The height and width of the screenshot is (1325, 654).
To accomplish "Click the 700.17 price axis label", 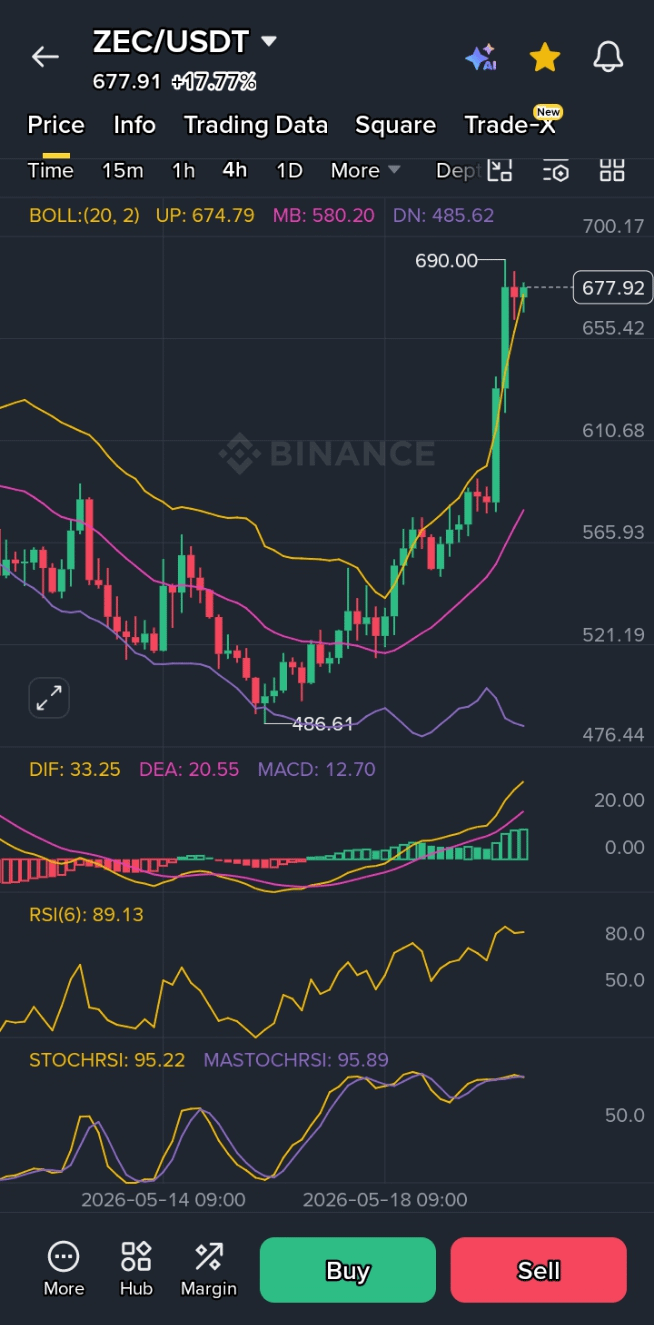I will pyautogui.click(x=614, y=226).
